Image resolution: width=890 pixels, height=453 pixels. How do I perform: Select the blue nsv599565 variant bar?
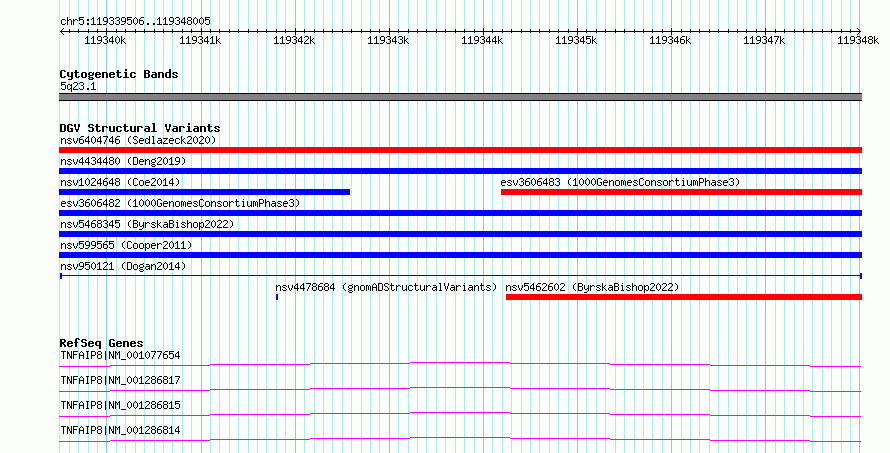pyautogui.click(x=460, y=255)
